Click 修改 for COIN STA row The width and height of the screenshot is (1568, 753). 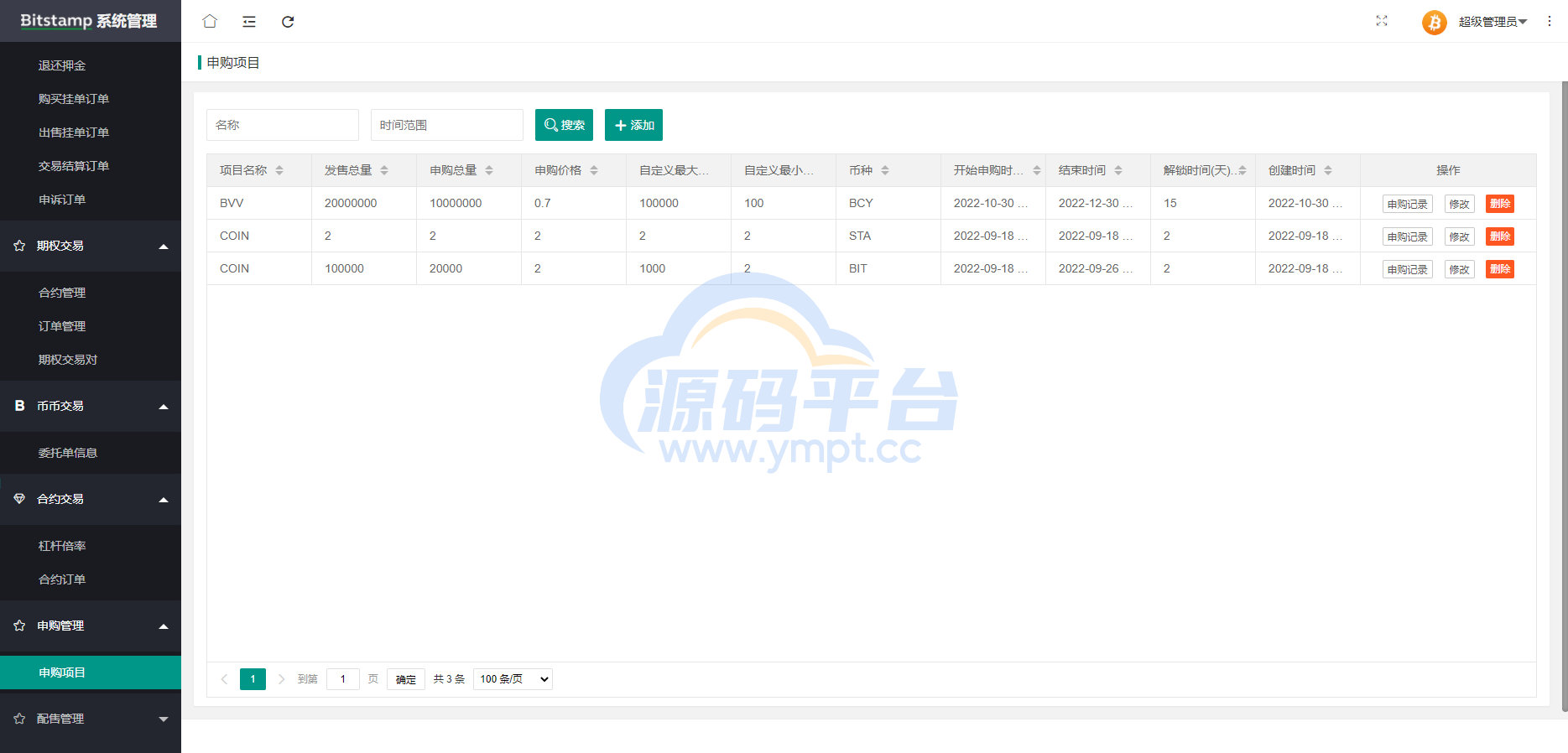pos(1459,236)
